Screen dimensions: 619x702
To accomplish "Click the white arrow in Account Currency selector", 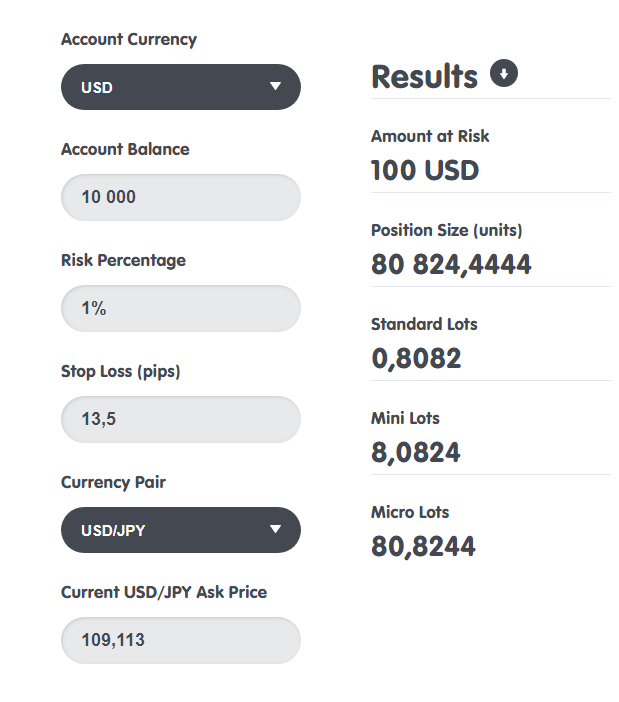I will click(x=275, y=87).
